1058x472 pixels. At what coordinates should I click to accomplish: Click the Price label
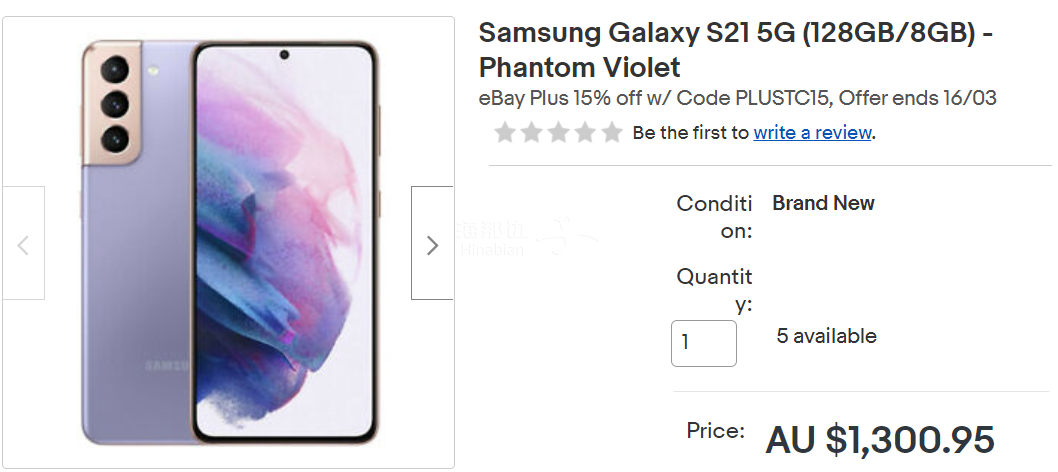click(715, 430)
